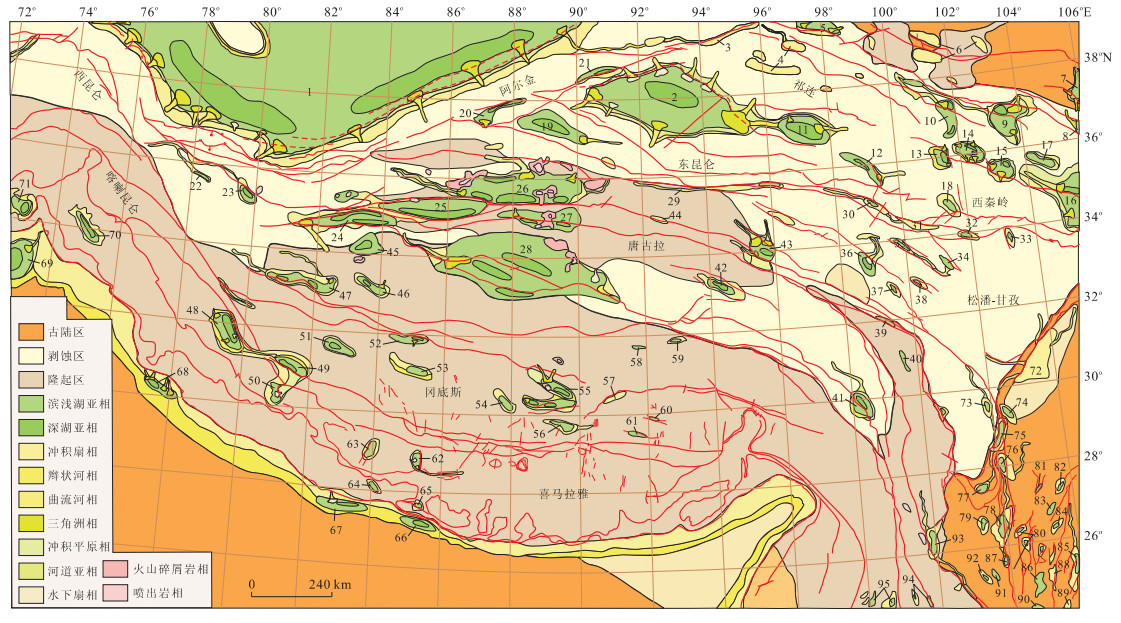The width and height of the screenshot is (1121, 623).
Task: Pick the 辫状河相 legend color box
Action: (x=31, y=475)
